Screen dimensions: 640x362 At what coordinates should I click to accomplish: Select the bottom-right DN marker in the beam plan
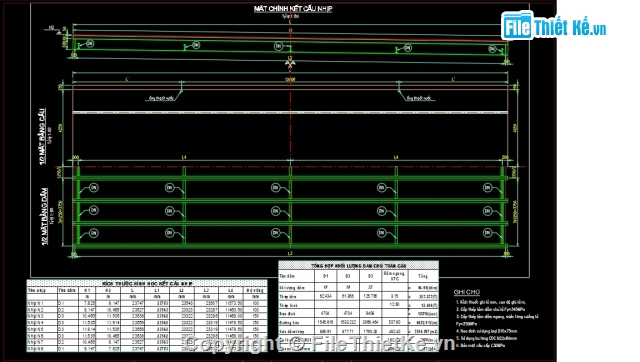(x=487, y=233)
